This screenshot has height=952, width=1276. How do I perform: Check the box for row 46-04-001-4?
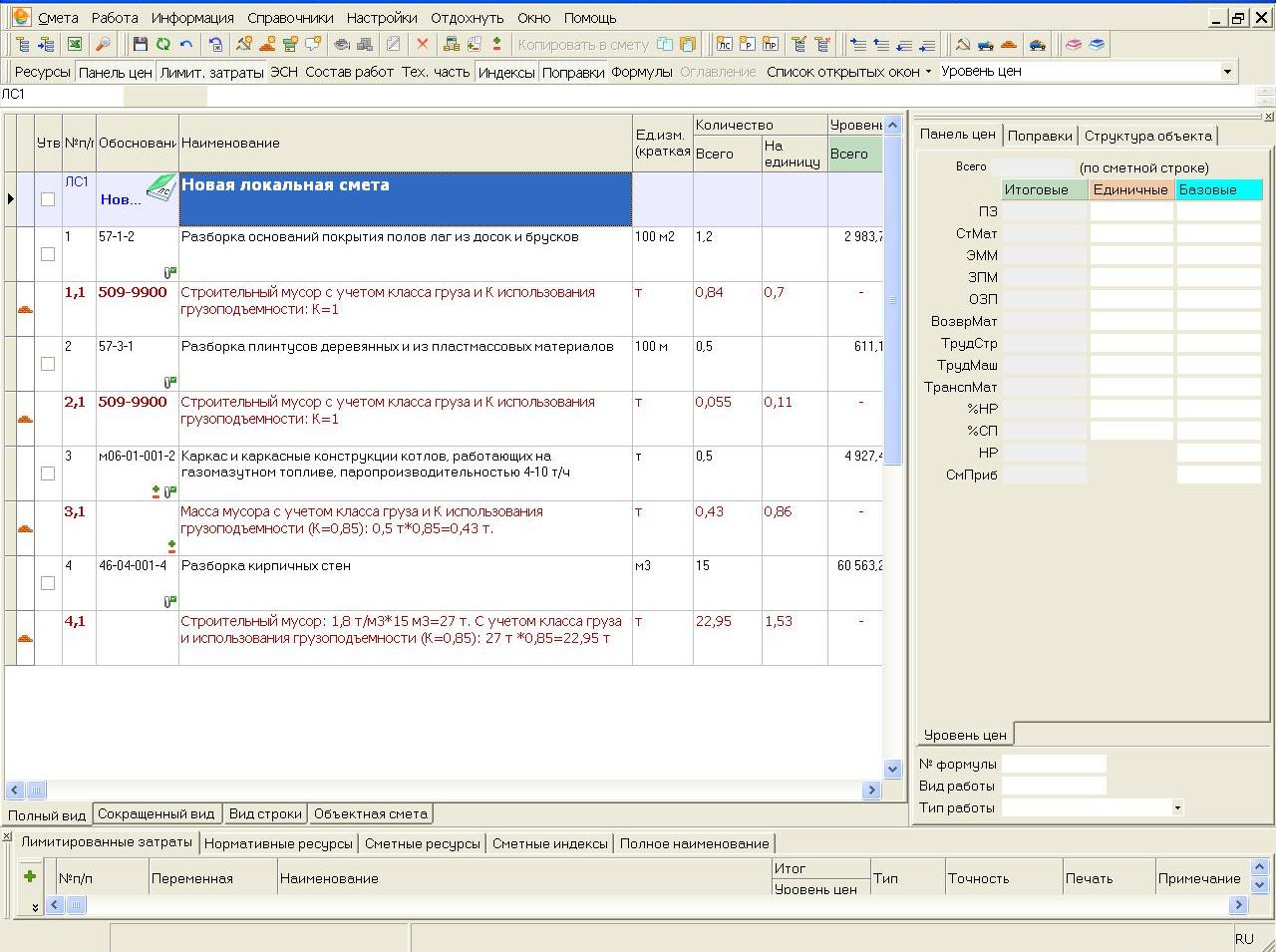click(48, 583)
